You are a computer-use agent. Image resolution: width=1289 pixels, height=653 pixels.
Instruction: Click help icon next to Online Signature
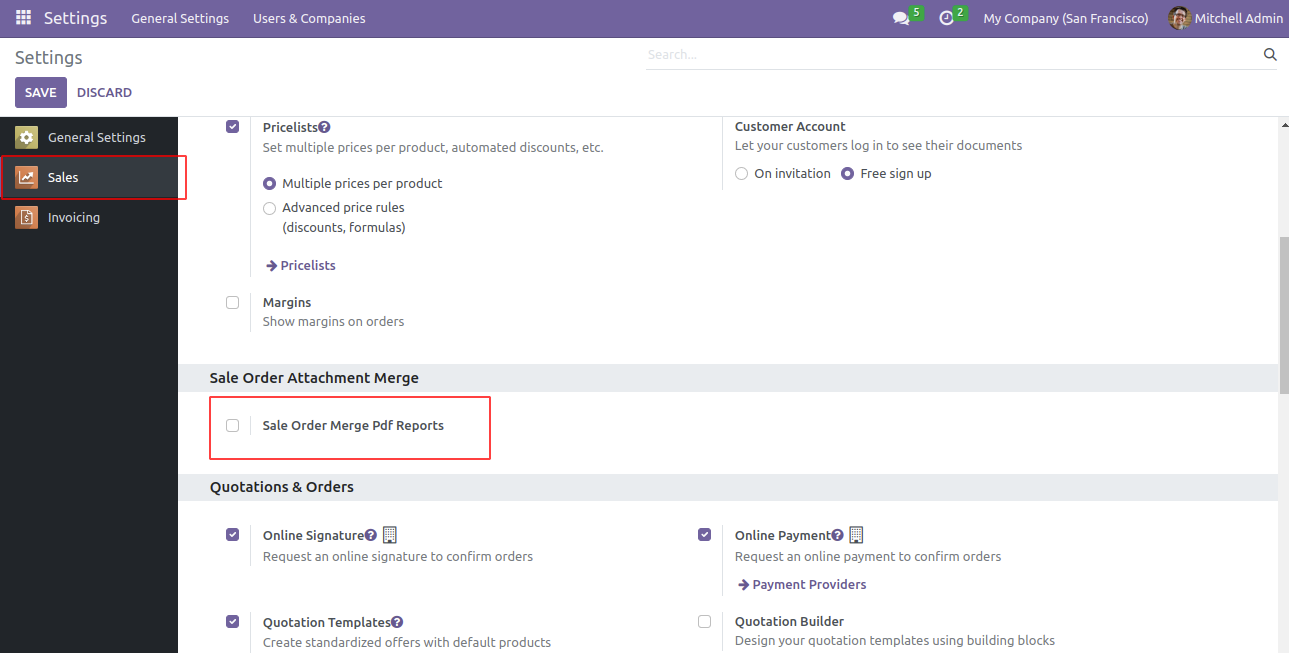pyautogui.click(x=371, y=535)
